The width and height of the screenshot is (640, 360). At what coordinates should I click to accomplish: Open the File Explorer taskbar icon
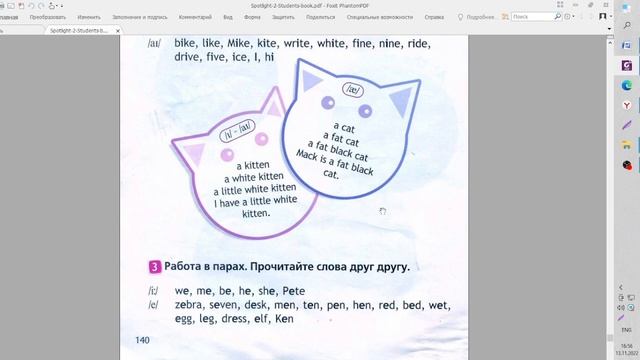pyautogui.click(x=627, y=144)
